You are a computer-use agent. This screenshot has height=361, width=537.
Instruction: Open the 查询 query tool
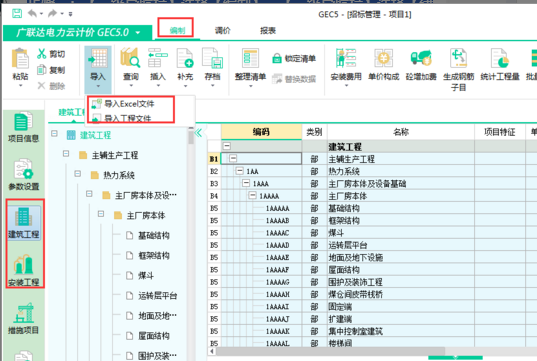(x=130, y=65)
